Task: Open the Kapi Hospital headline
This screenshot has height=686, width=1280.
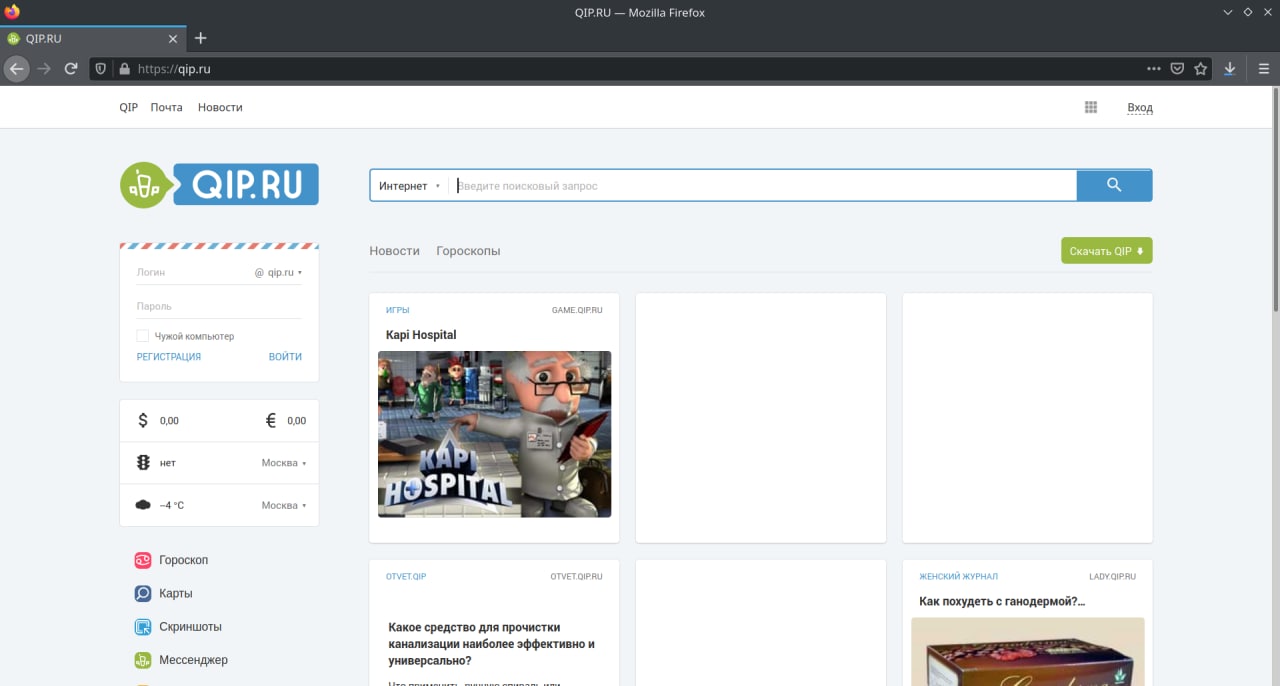Action: pyautogui.click(x=421, y=335)
